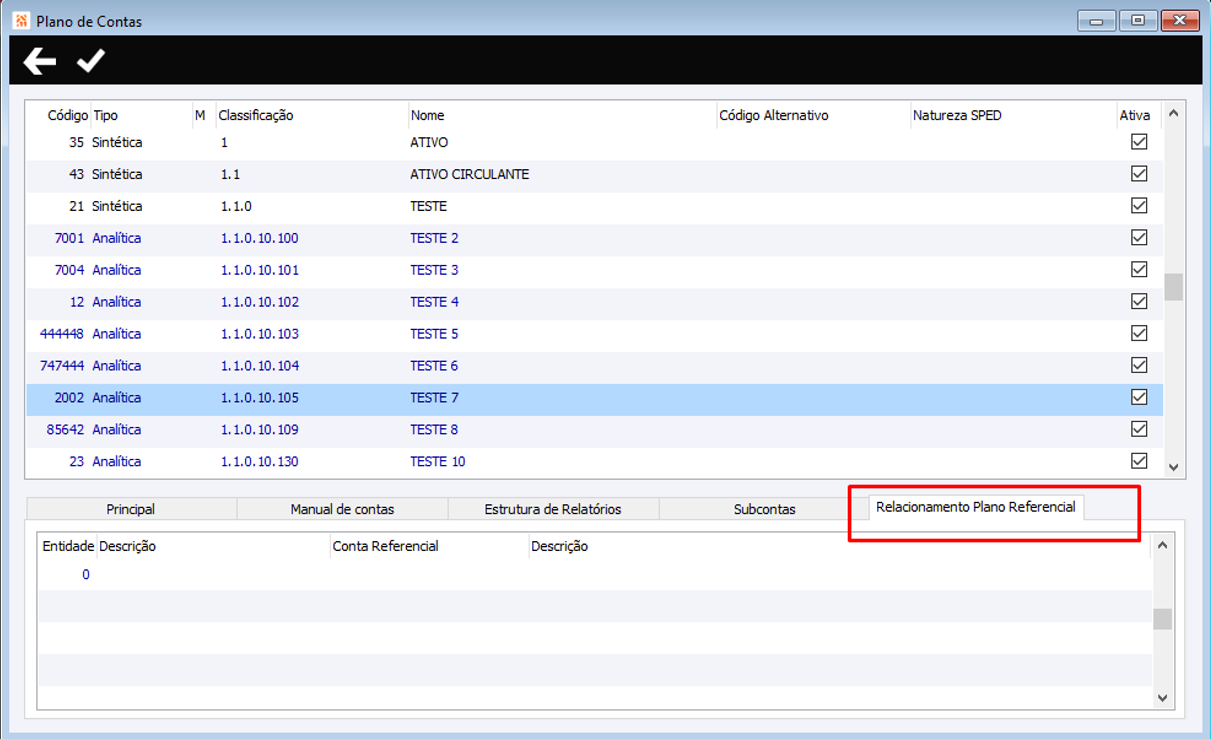Screen dimensions: 1211x739
Task: Close the Plano de Contas window
Action: click(x=1179, y=20)
